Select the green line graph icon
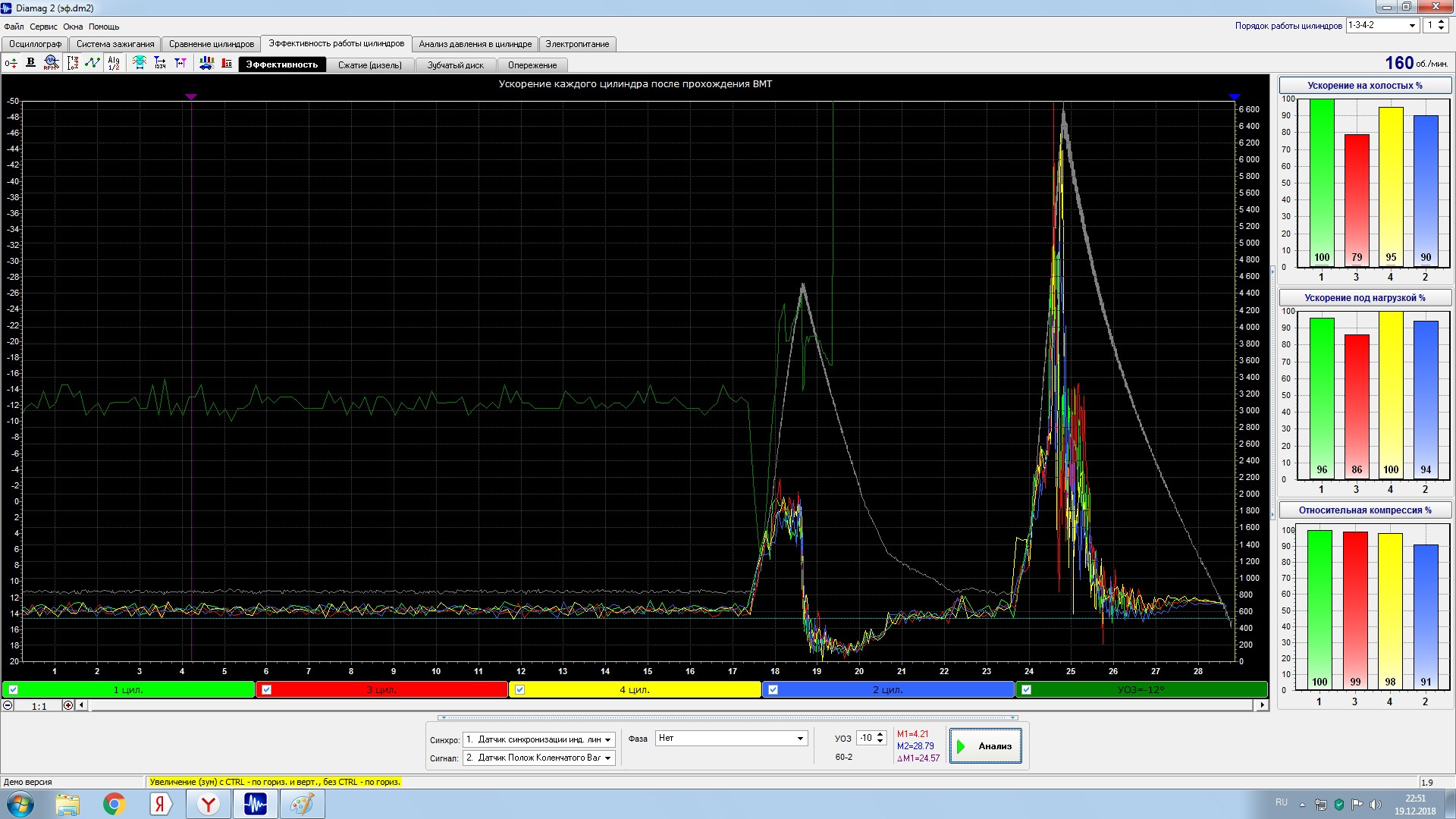The height and width of the screenshot is (819, 1456). [x=93, y=63]
